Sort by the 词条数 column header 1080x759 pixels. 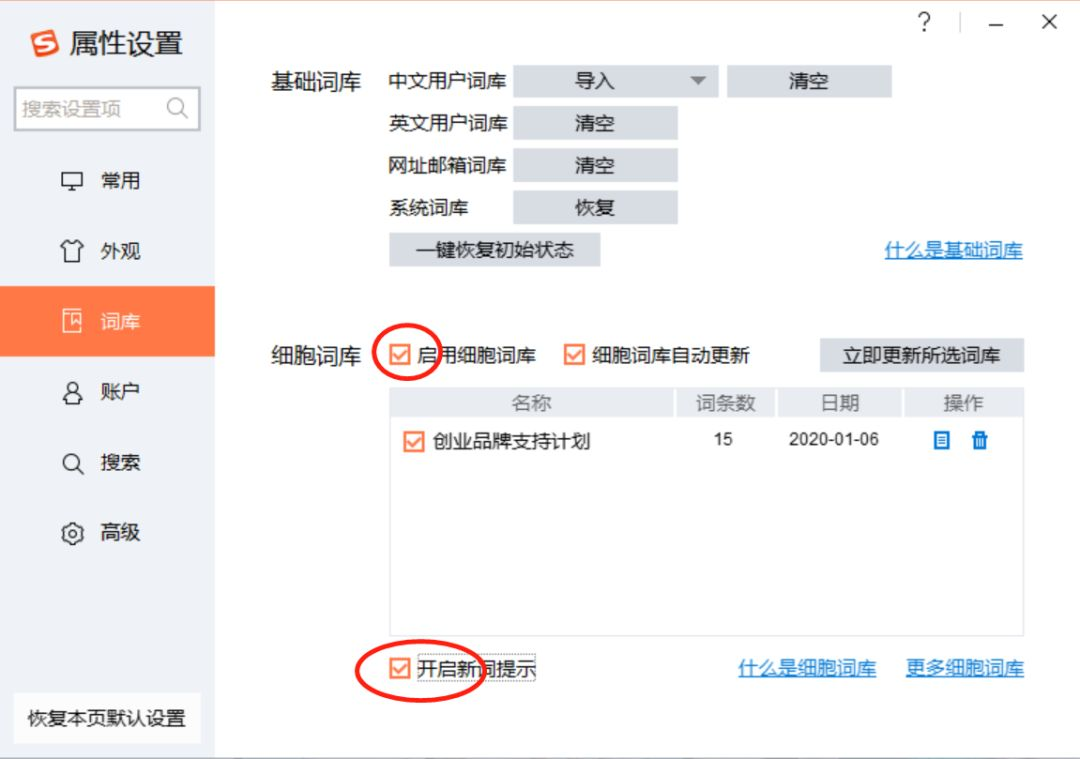(x=725, y=403)
